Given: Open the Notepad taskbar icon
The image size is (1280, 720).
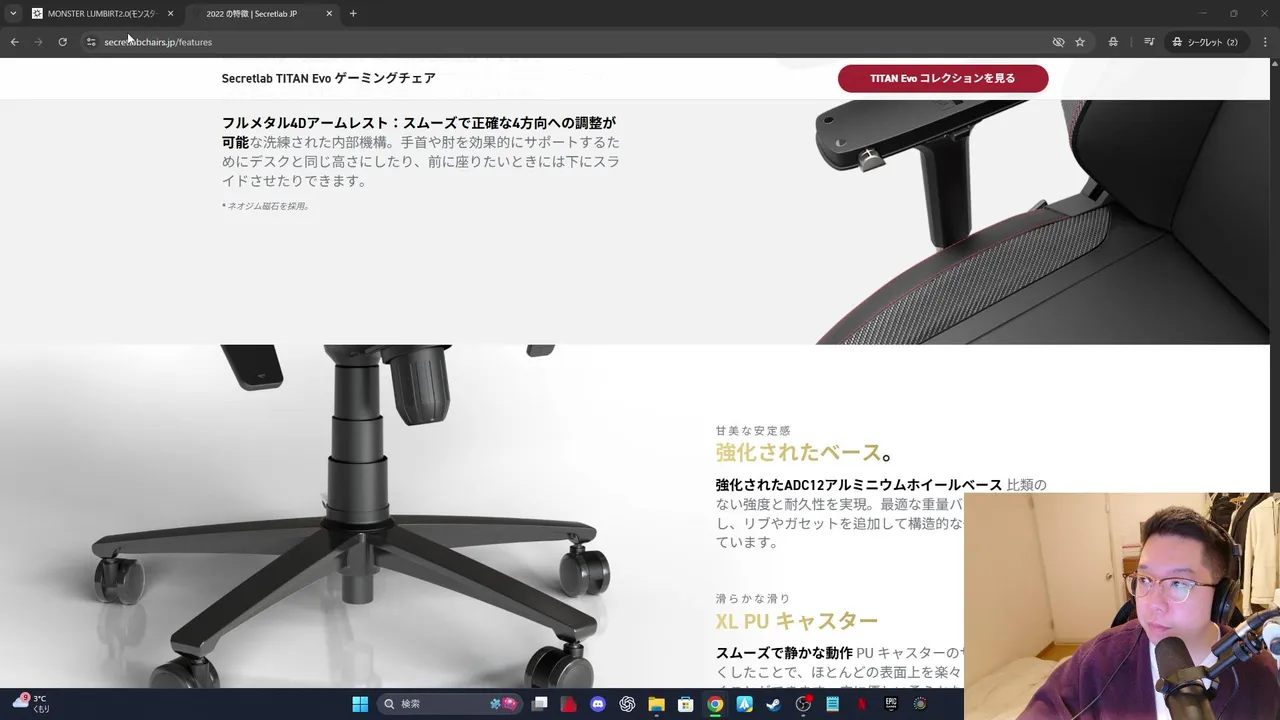Looking at the screenshot, I should click(832, 704).
